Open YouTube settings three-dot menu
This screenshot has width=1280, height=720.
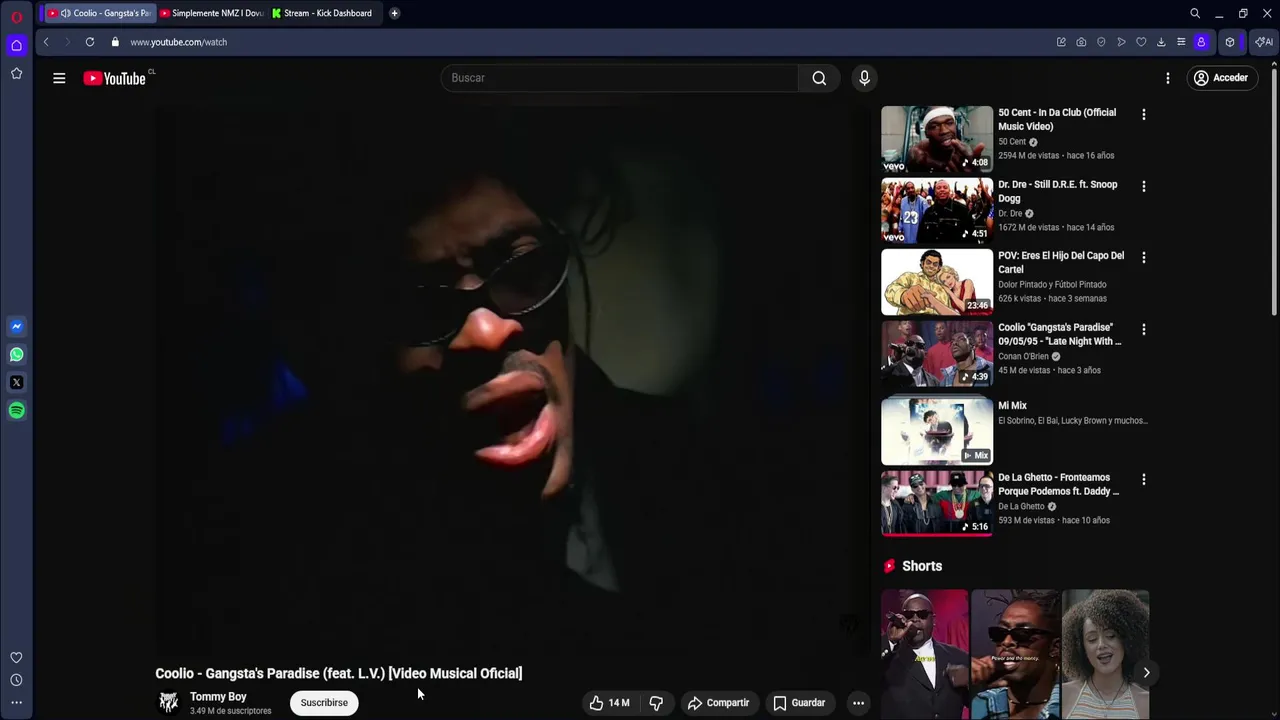(x=1167, y=78)
